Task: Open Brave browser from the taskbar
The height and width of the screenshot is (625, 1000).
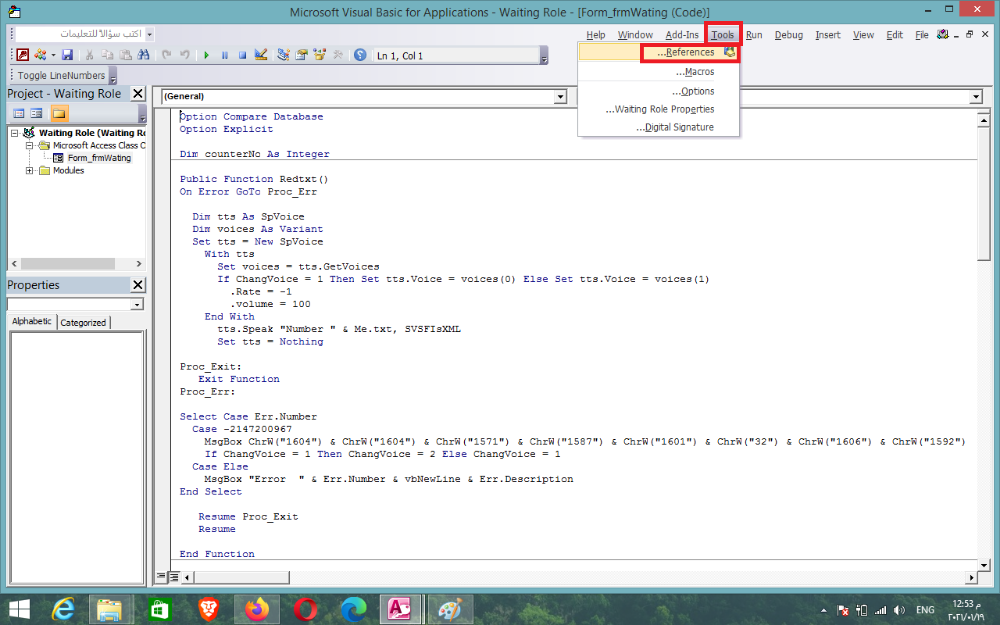Action: (x=208, y=610)
